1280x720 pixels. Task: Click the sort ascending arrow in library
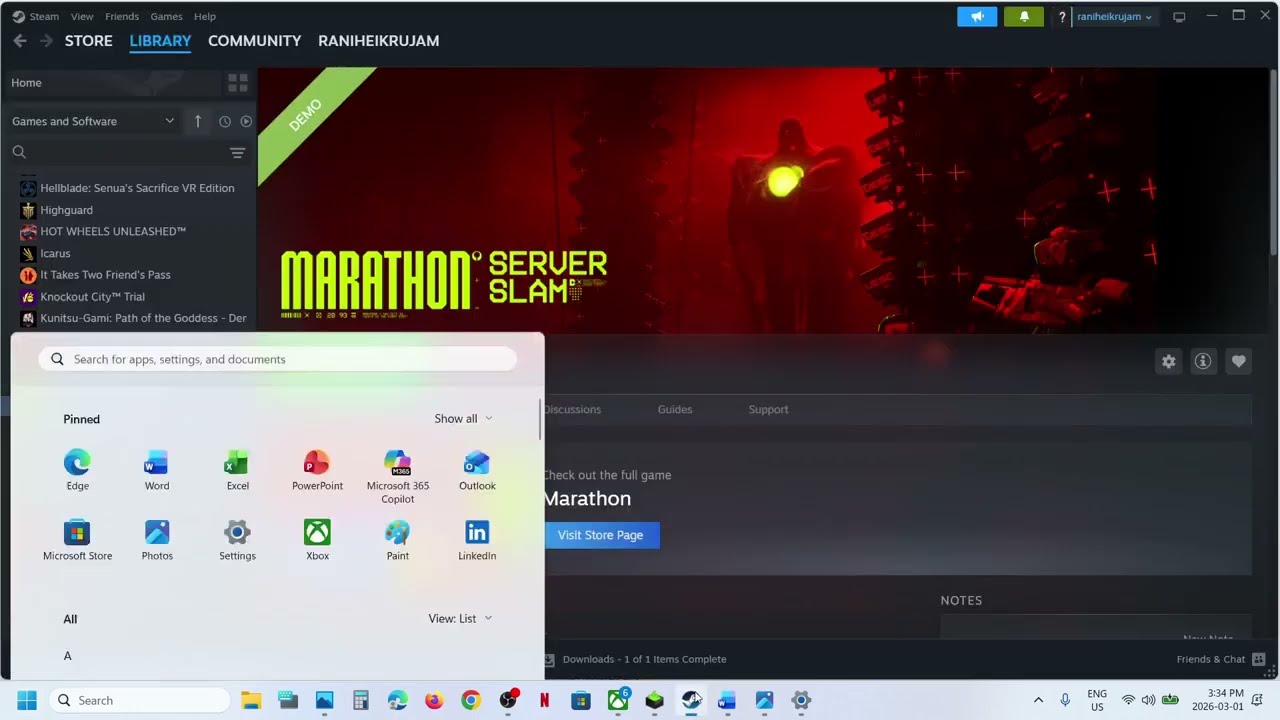click(198, 121)
